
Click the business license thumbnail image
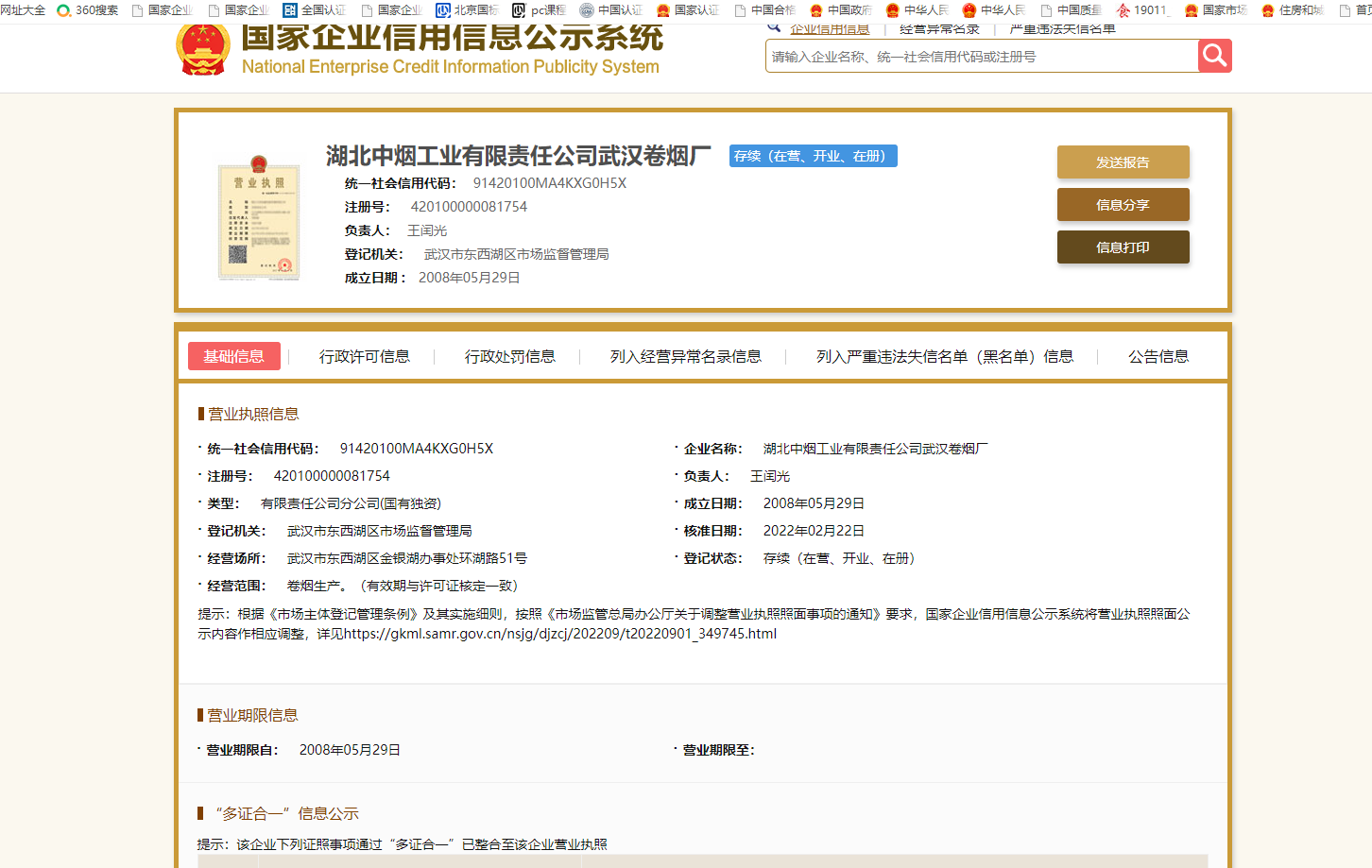point(259,219)
